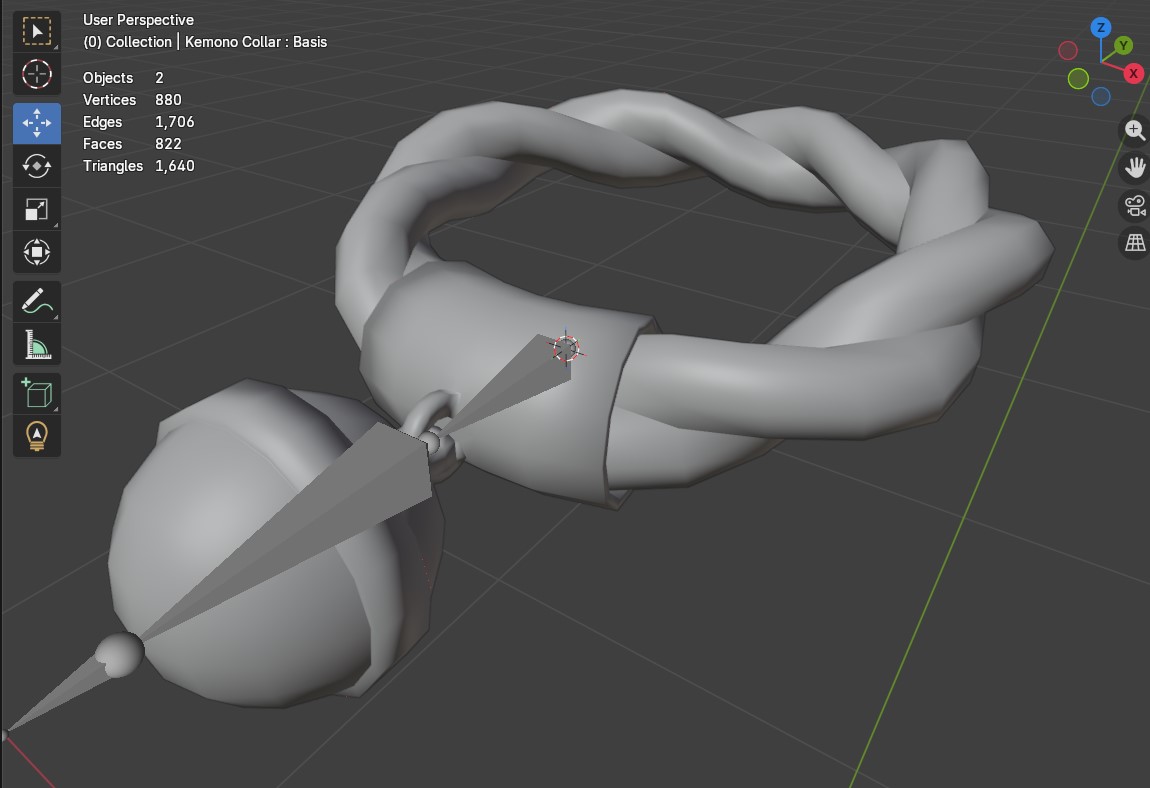
Task: Click the Zoom magnifier in the viewport sidebar
Action: [x=1134, y=130]
